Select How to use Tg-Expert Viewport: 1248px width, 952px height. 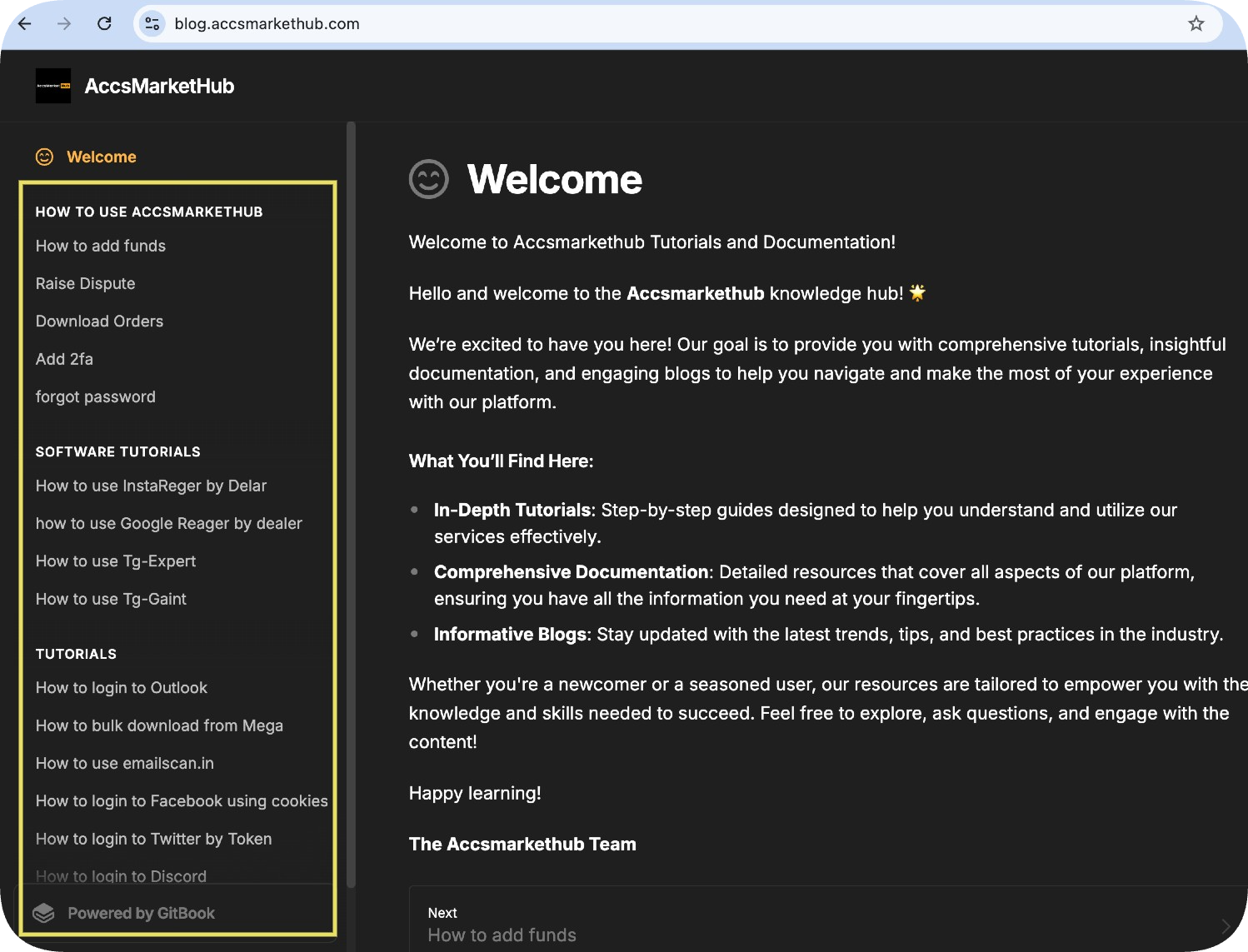click(116, 561)
